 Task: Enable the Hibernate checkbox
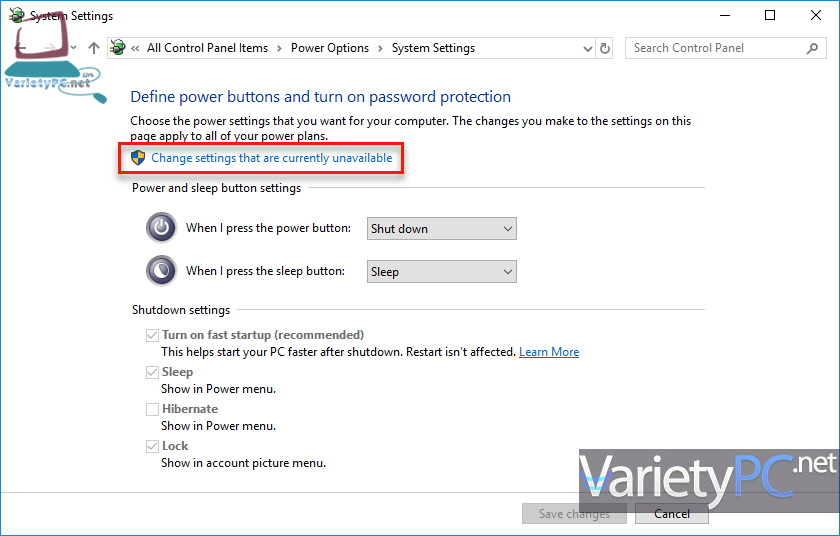[153, 409]
